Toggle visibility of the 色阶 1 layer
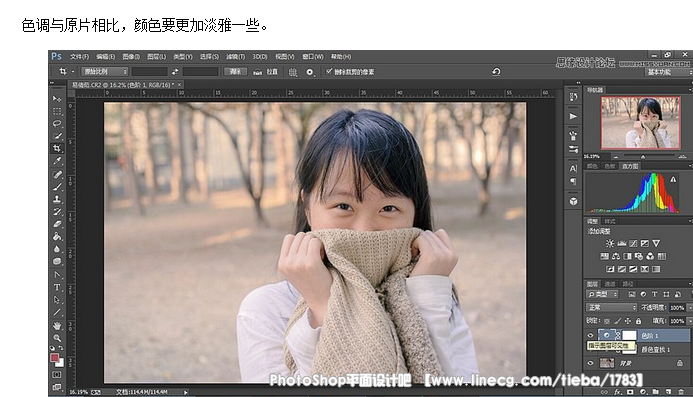Image resolution: width=693 pixels, height=397 pixels. coord(590,336)
